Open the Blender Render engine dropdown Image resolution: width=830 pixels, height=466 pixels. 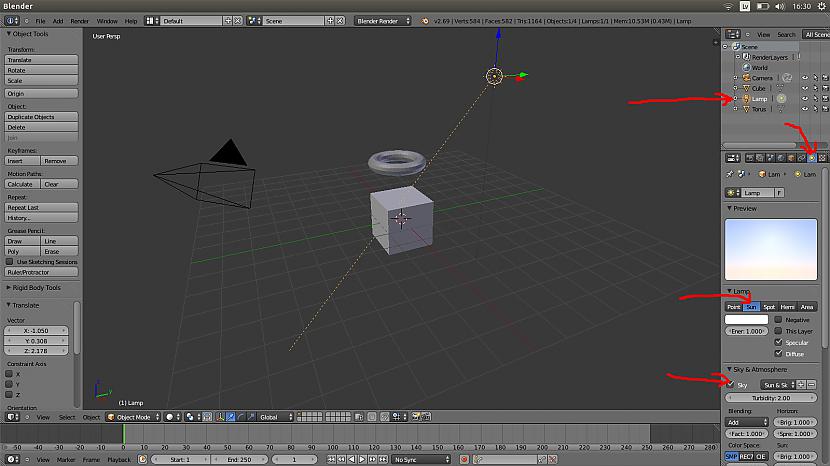tap(383, 21)
